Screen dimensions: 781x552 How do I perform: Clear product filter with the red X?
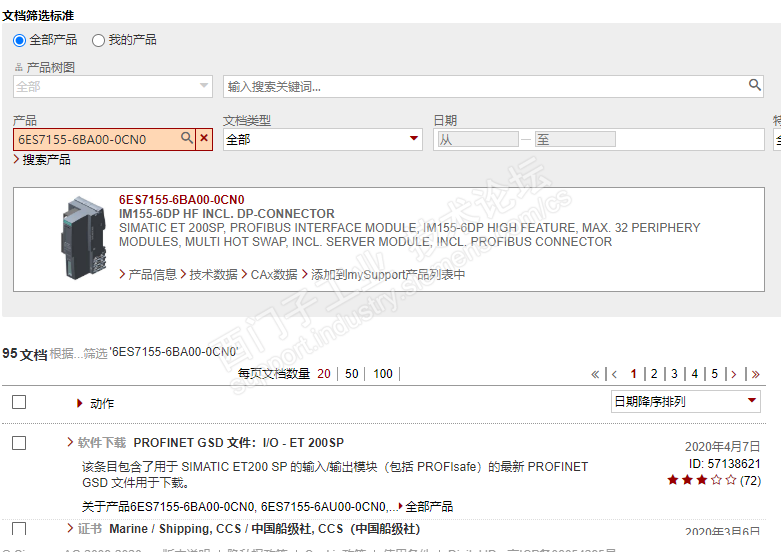[x=204, y=138]
